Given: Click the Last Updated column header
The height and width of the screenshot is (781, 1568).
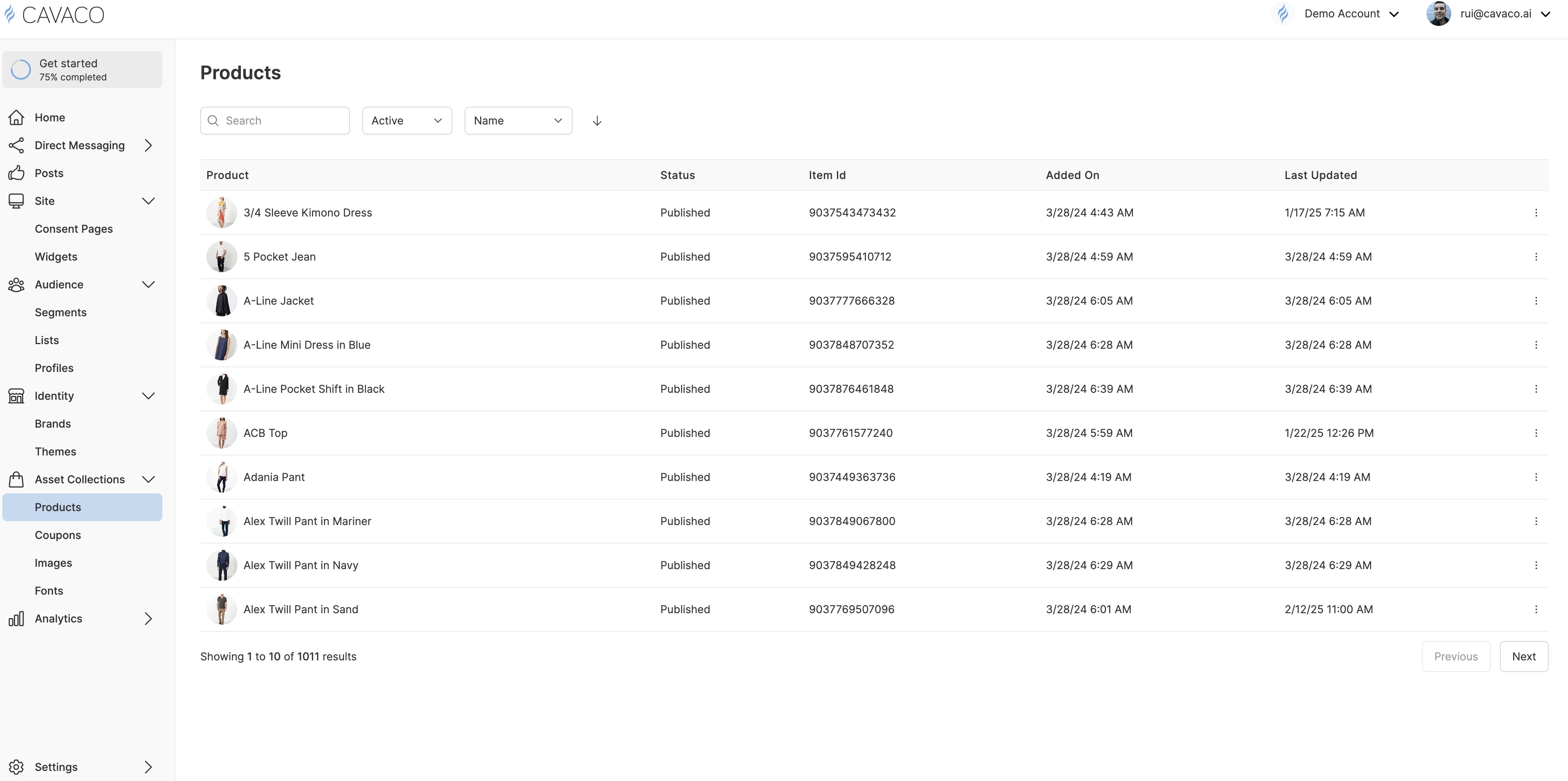Looking at the screenshot, I should point(1320,175).
